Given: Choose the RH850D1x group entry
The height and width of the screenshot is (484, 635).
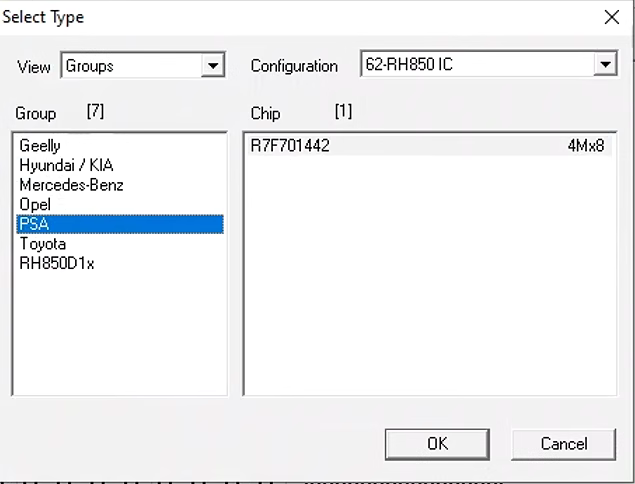Looking at the screenshot, I should click(57, 263).
